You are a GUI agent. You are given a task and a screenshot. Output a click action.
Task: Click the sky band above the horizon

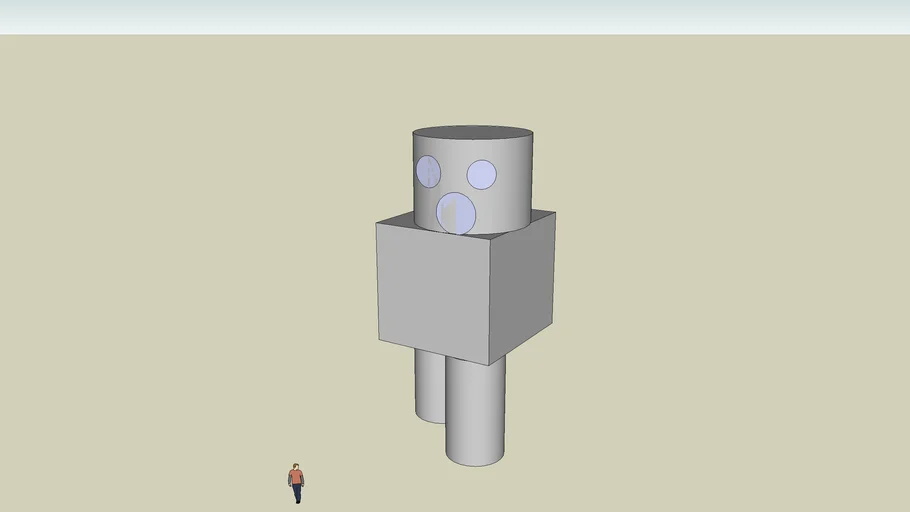click(455, 16)
